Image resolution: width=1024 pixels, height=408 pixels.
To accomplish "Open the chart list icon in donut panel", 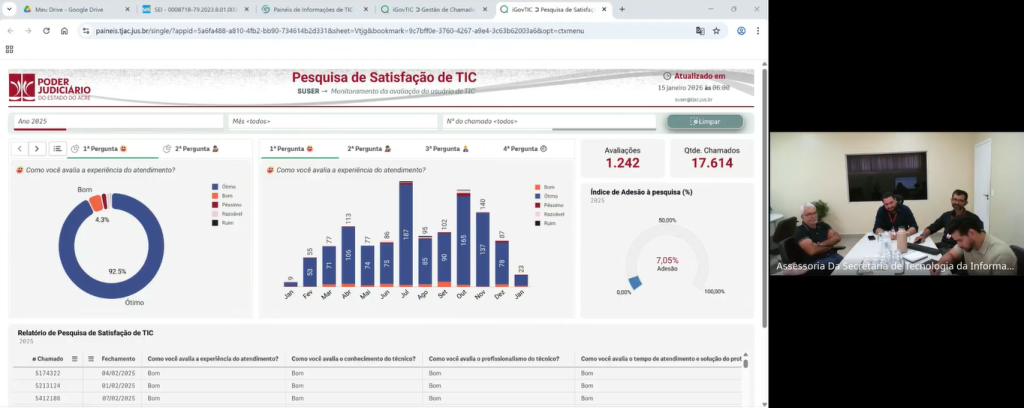I will [x=57, y=149].
